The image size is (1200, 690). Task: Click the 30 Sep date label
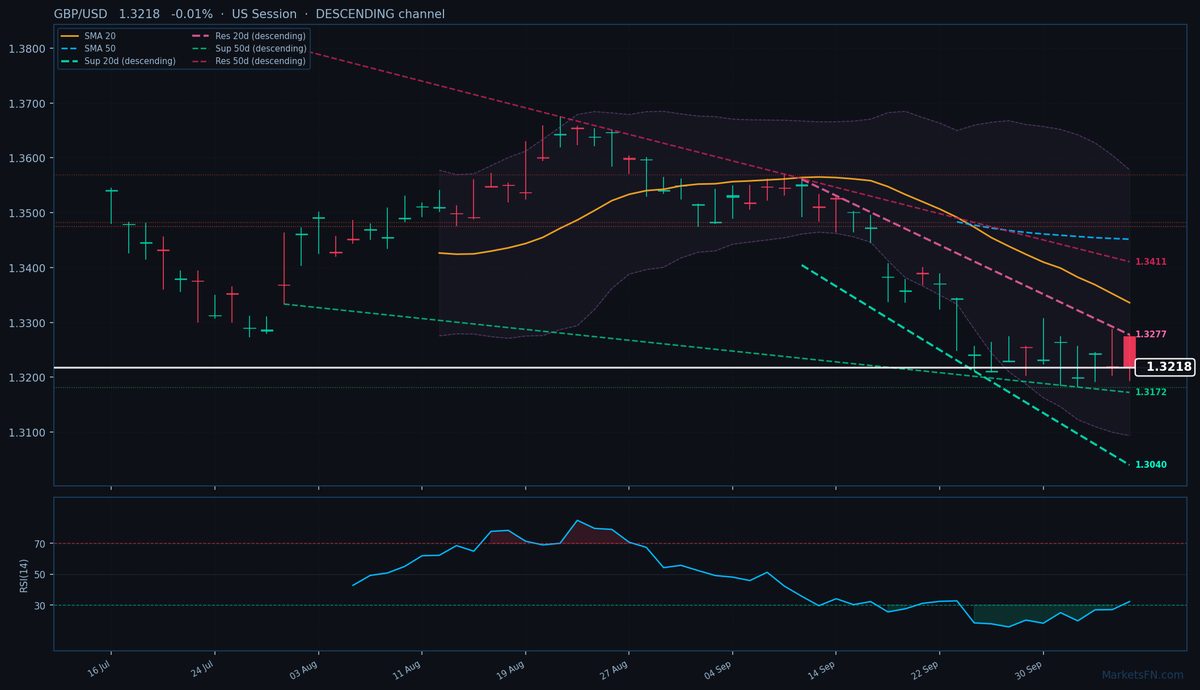click(x=1029, y=668)
